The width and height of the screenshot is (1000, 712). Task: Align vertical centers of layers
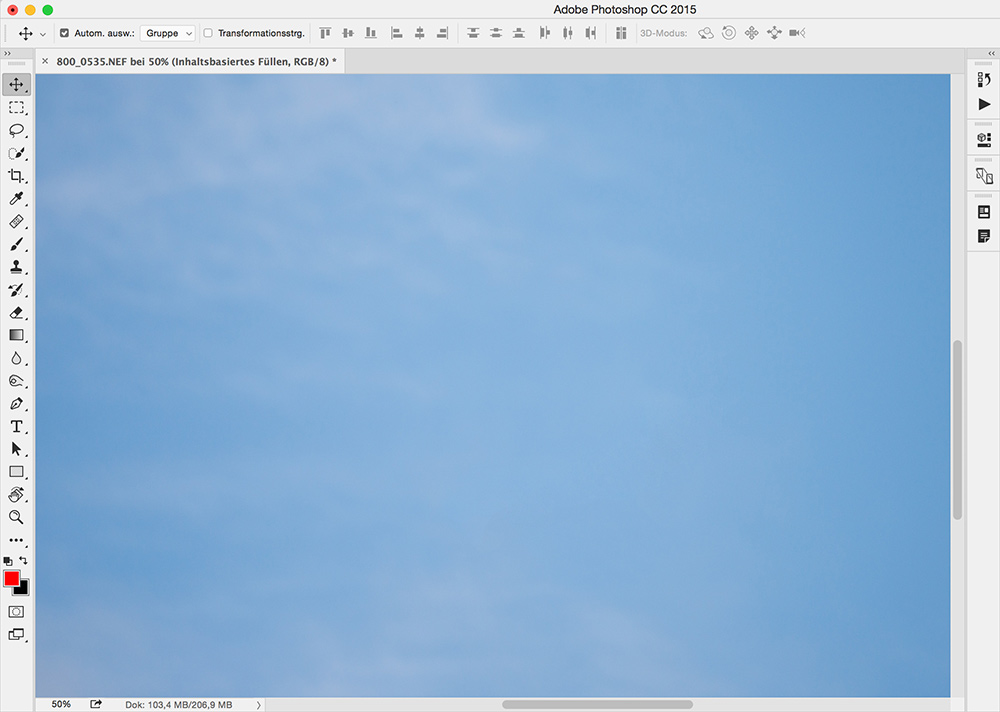(x=348, y=33)
